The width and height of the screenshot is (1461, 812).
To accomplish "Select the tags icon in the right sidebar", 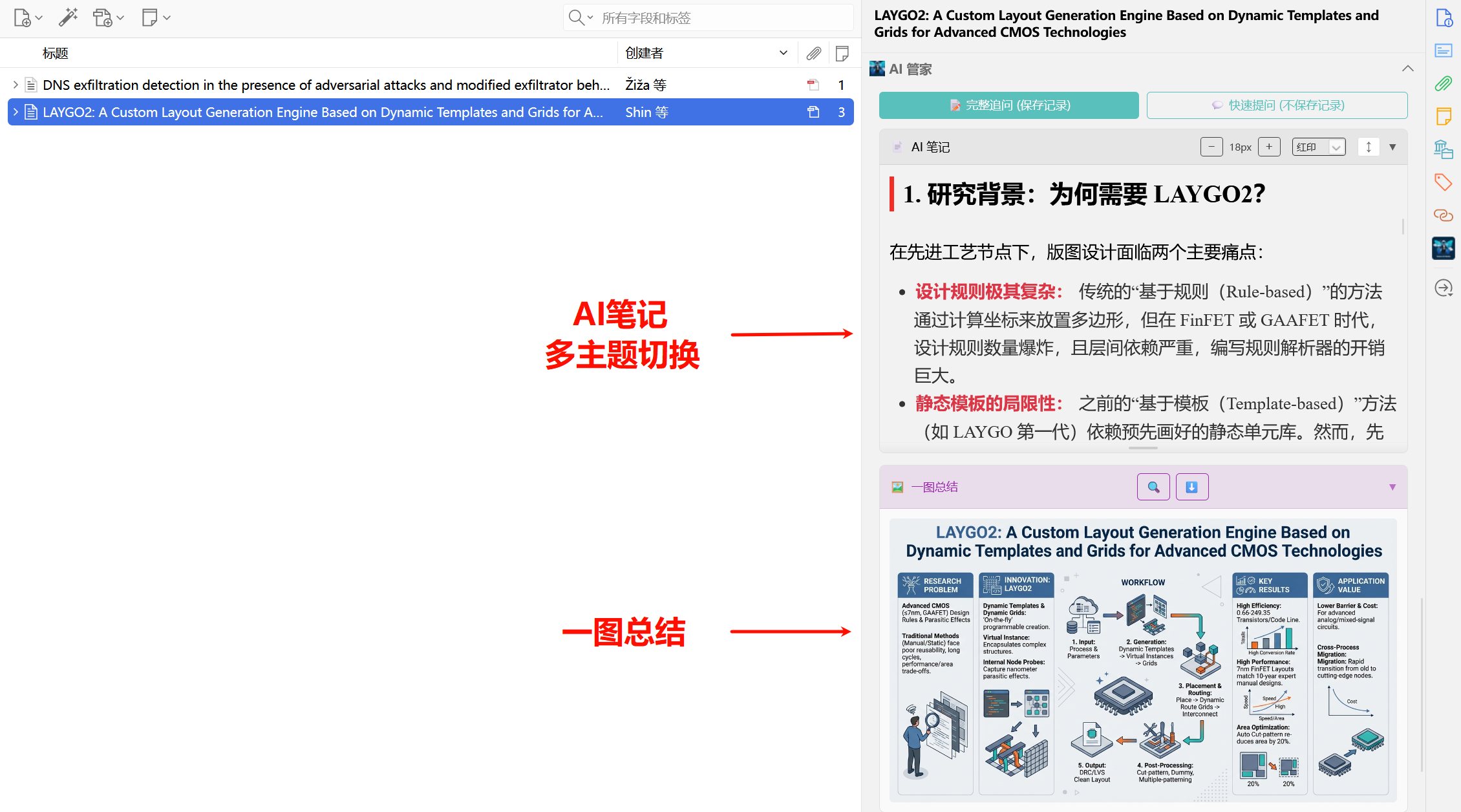I will click(1444, 182).
